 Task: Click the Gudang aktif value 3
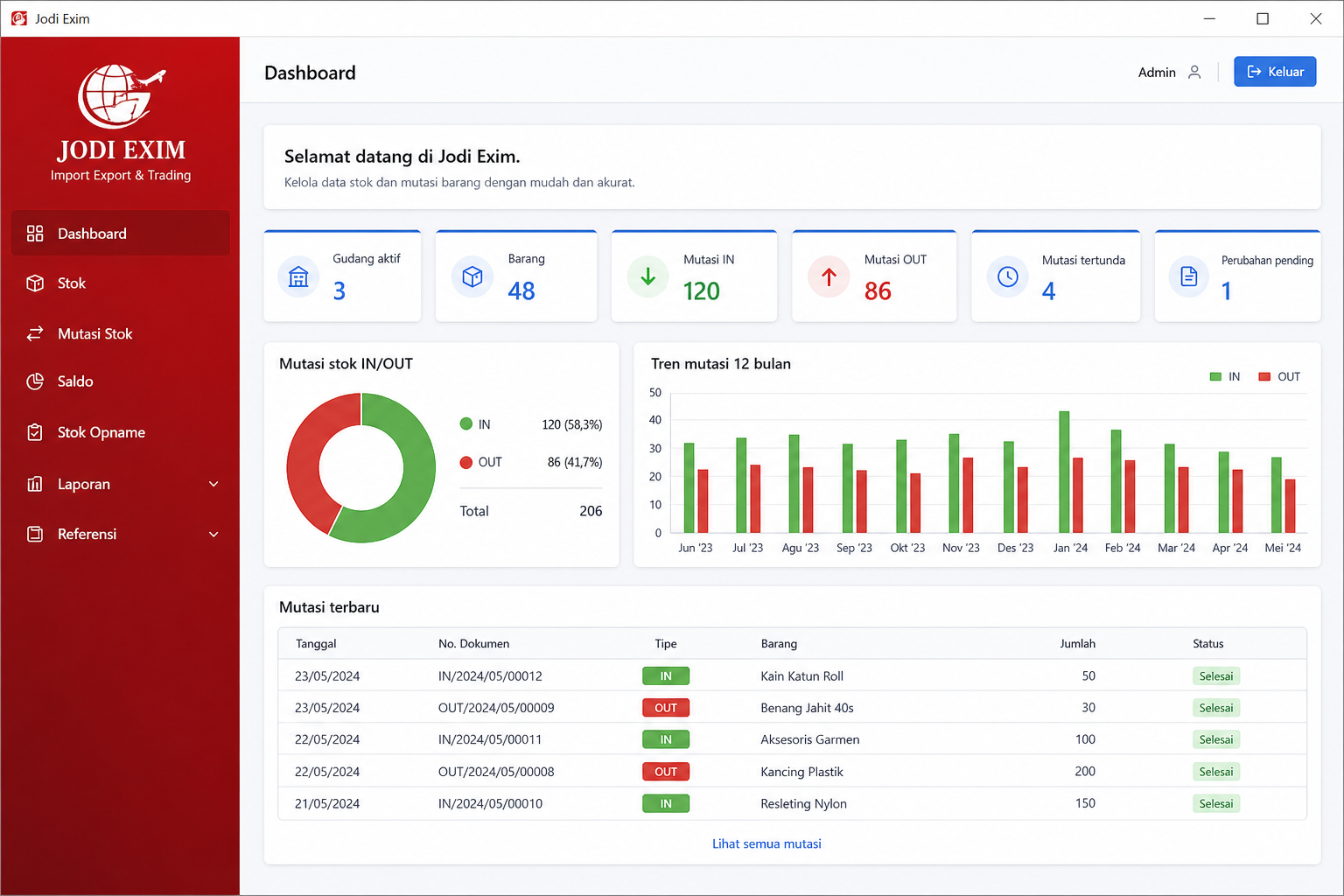click(339, 290)
